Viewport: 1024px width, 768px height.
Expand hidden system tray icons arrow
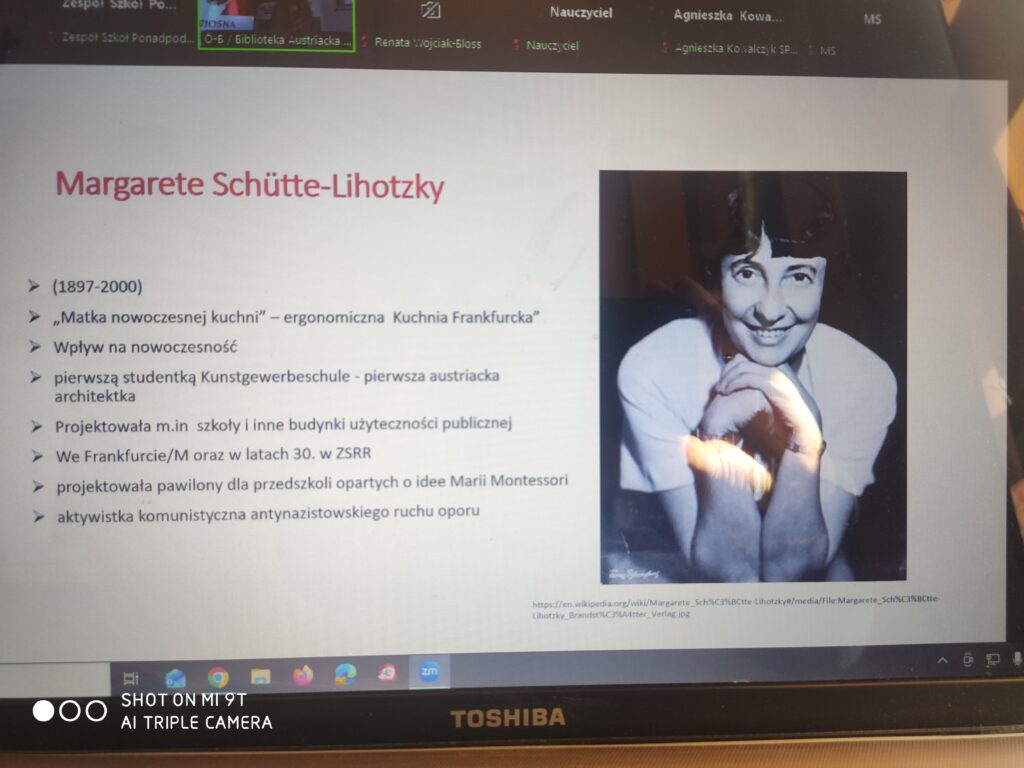[942, 661]
